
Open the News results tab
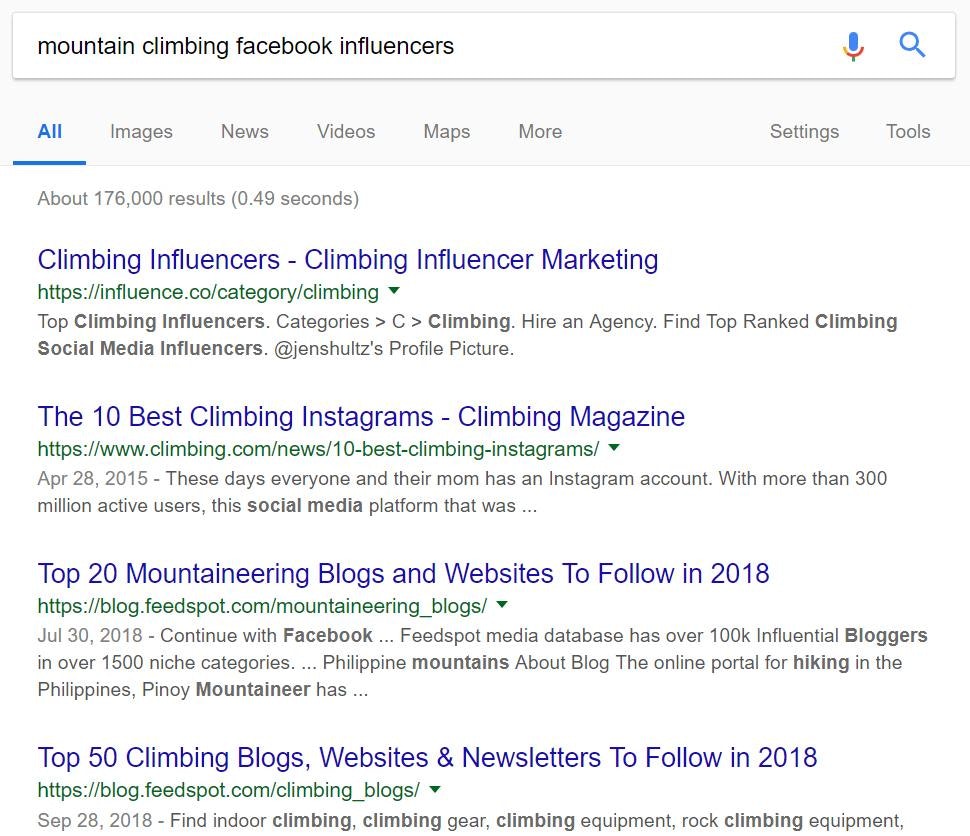(245, 132)
